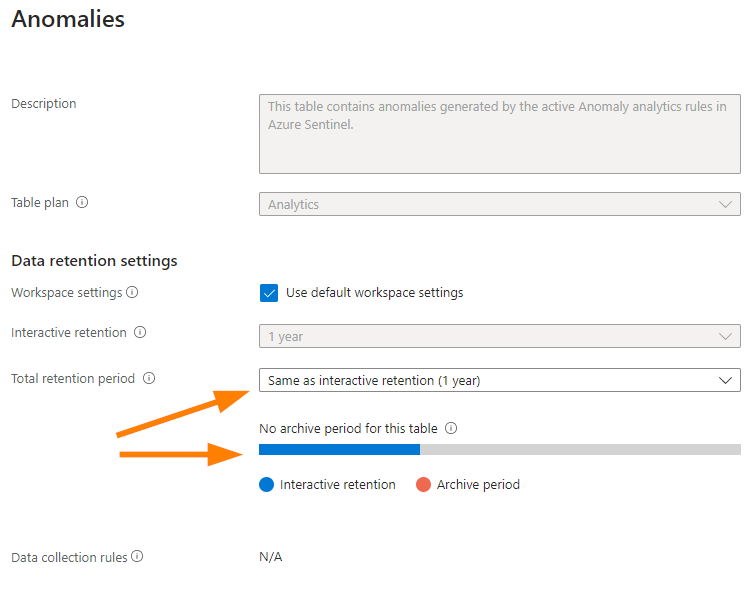Click the Data collection rules info icon
Screen dimensions: 755x589
point(137,556)
